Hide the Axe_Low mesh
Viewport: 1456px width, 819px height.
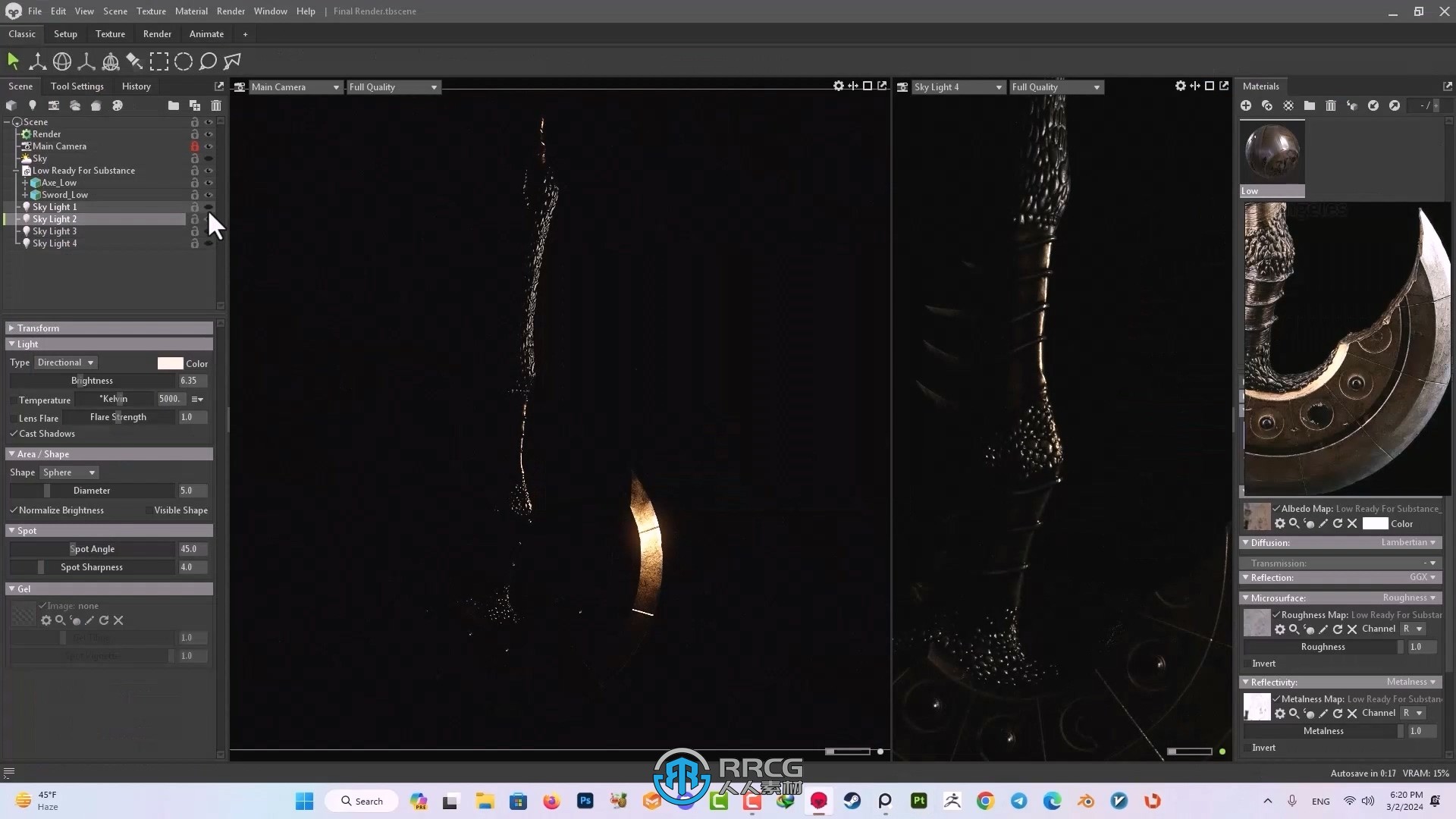[209, 183]
